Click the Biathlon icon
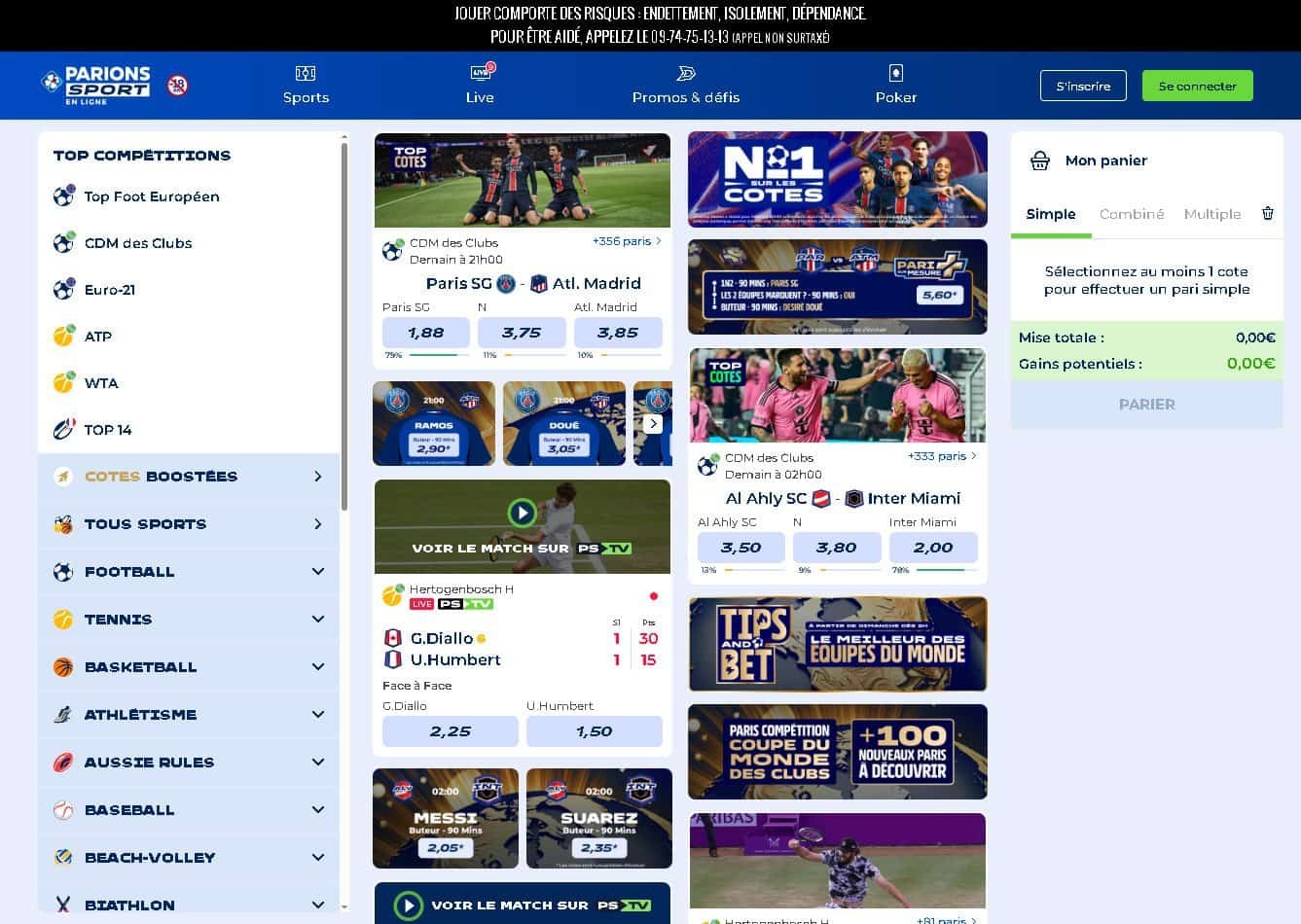Screen dimensions: 1301x924 [x=63, y=905]
